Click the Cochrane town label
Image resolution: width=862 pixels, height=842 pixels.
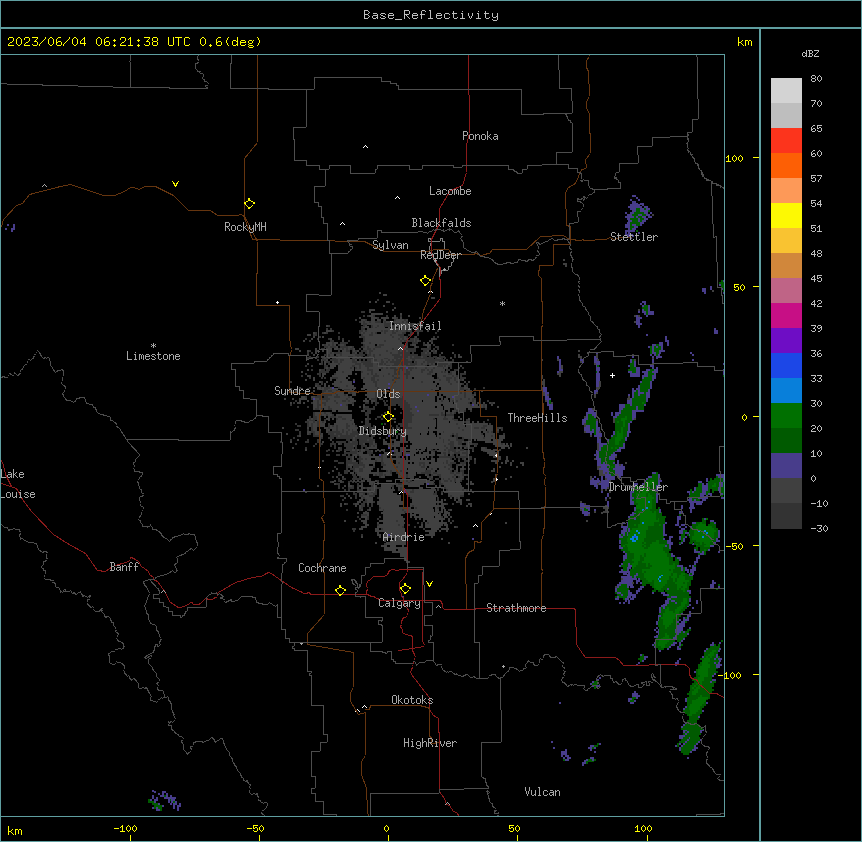pyautogui.click(x=322, y=568)
